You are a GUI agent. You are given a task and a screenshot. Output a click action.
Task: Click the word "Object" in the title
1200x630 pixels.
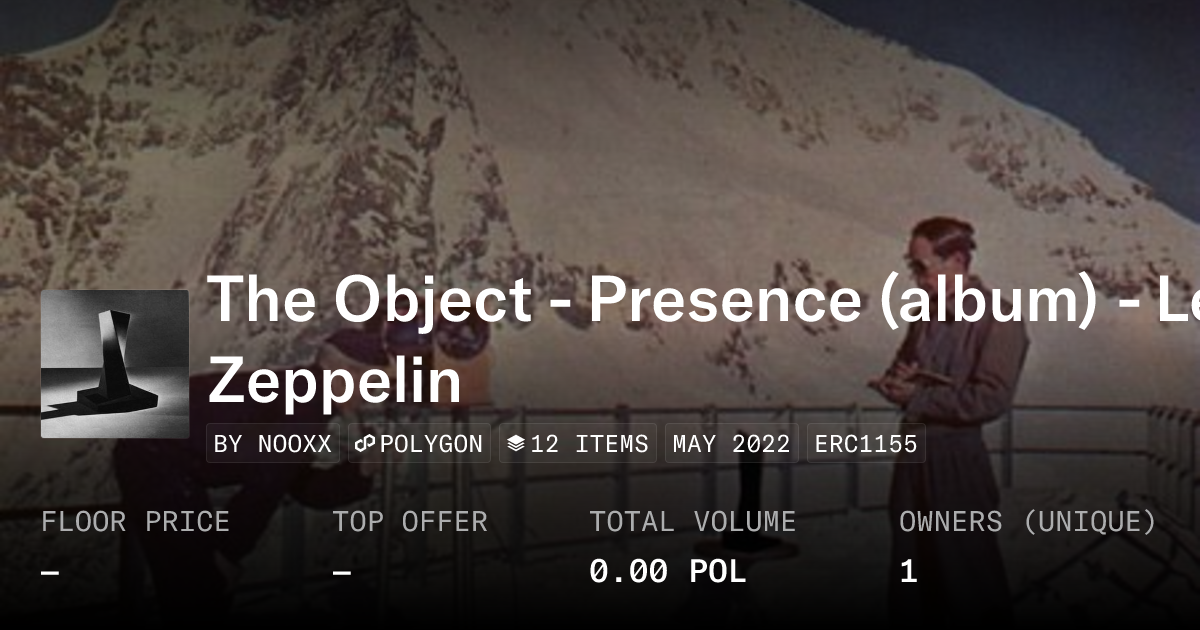pyautogui.click(x=433, y=298)
